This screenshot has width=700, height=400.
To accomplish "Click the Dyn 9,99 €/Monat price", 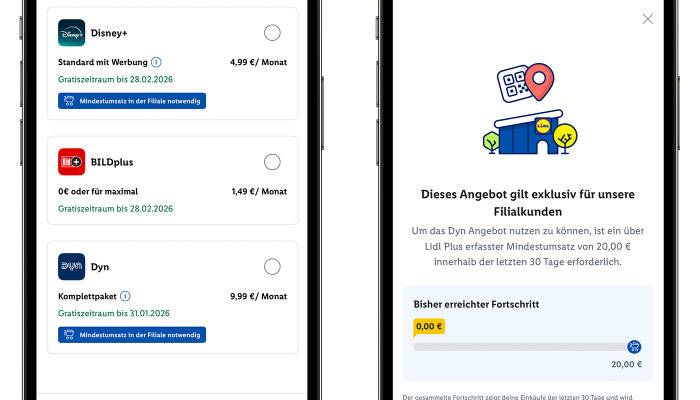I will click(x=259, y=296).
